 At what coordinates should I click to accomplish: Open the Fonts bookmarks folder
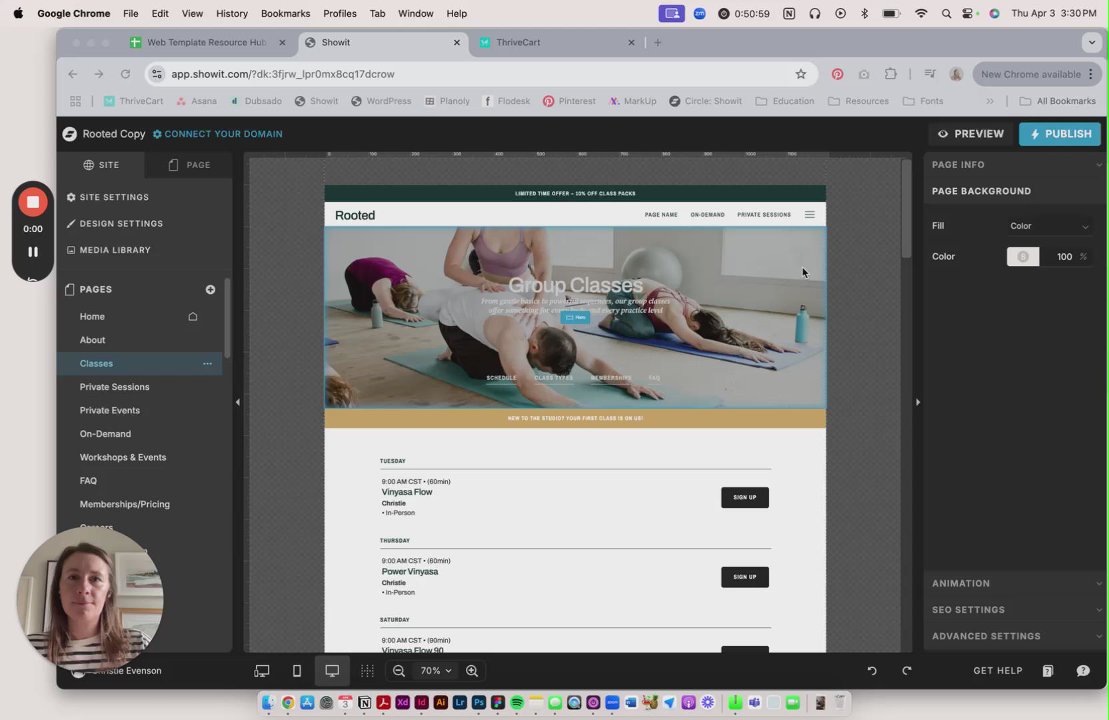pos(923,101)
